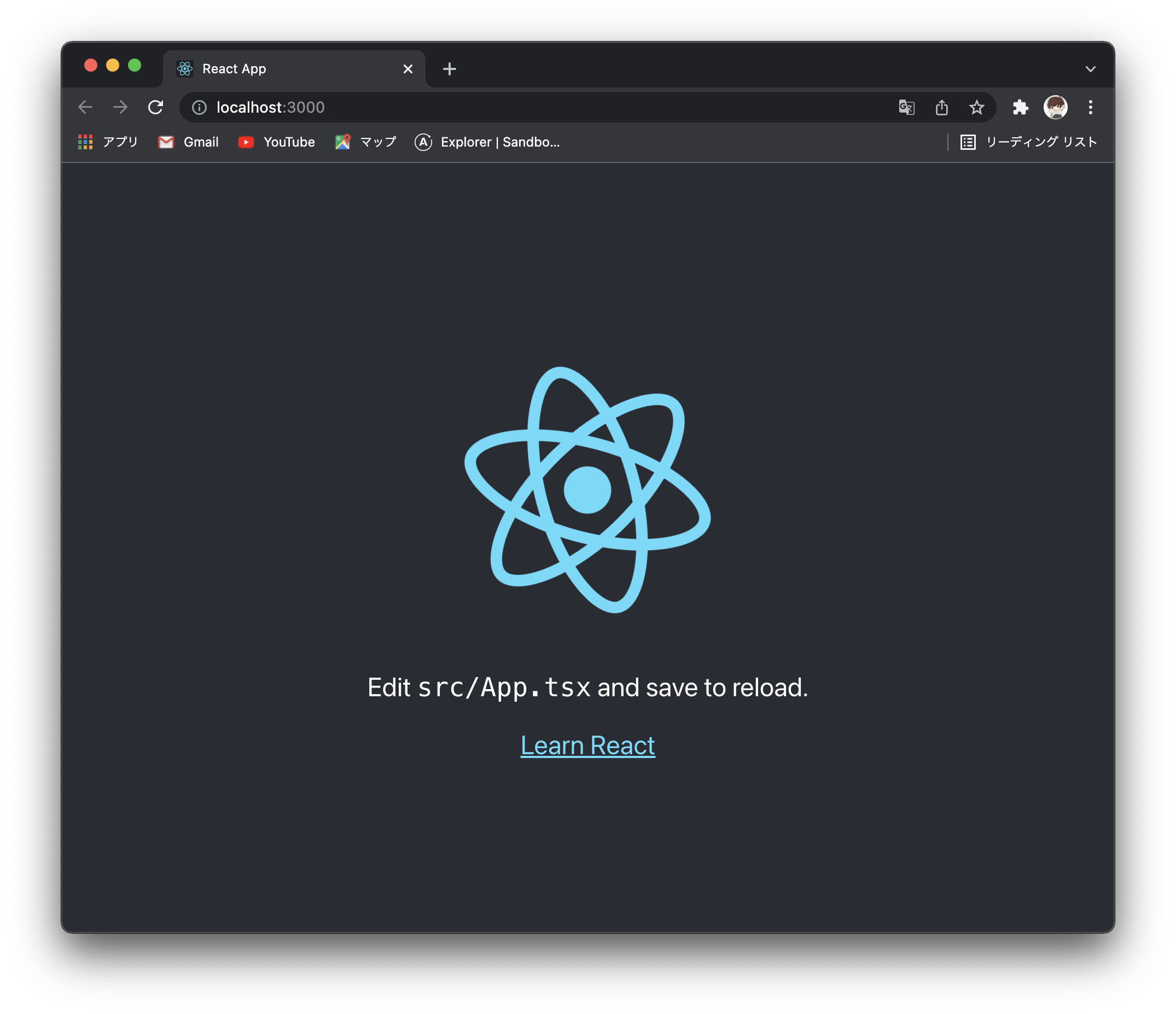Bookmark this page with star icon
Viewport: 1176px width, 1014px height.
pyautogui.click(x=976, y=107)
